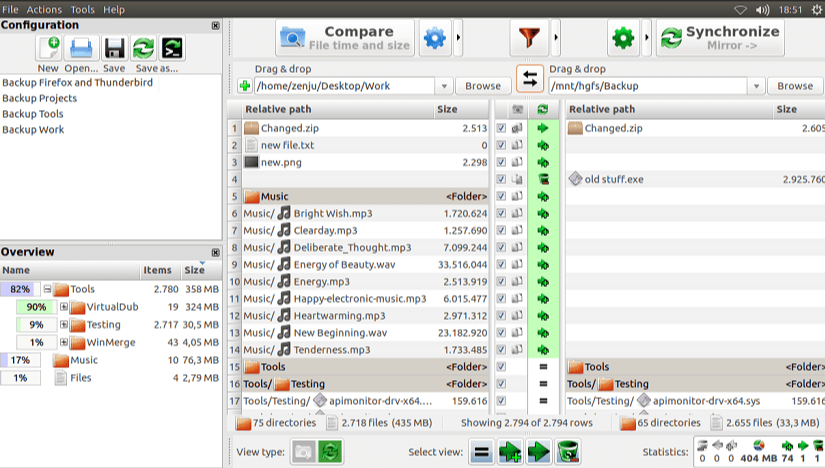Image resolution: width=825 pixels, height=468 pixels.
Task: Uncheck the Tenderness.mp3 row checkbox
Action: click(x=501, y=350)
